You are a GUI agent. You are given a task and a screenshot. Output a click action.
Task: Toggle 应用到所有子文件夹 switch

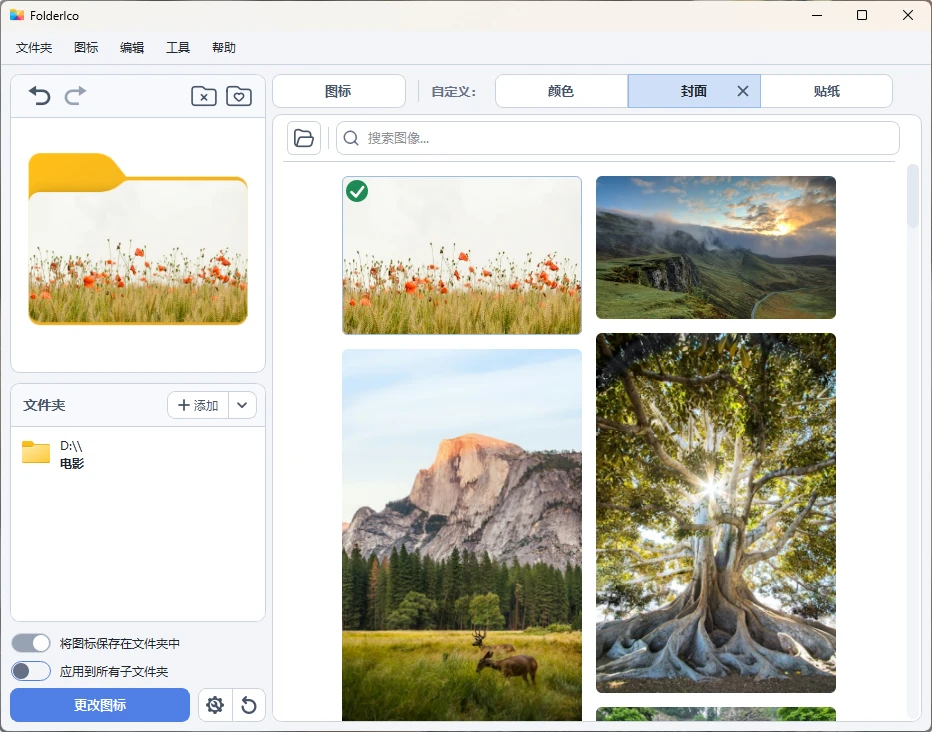point(31,671)
